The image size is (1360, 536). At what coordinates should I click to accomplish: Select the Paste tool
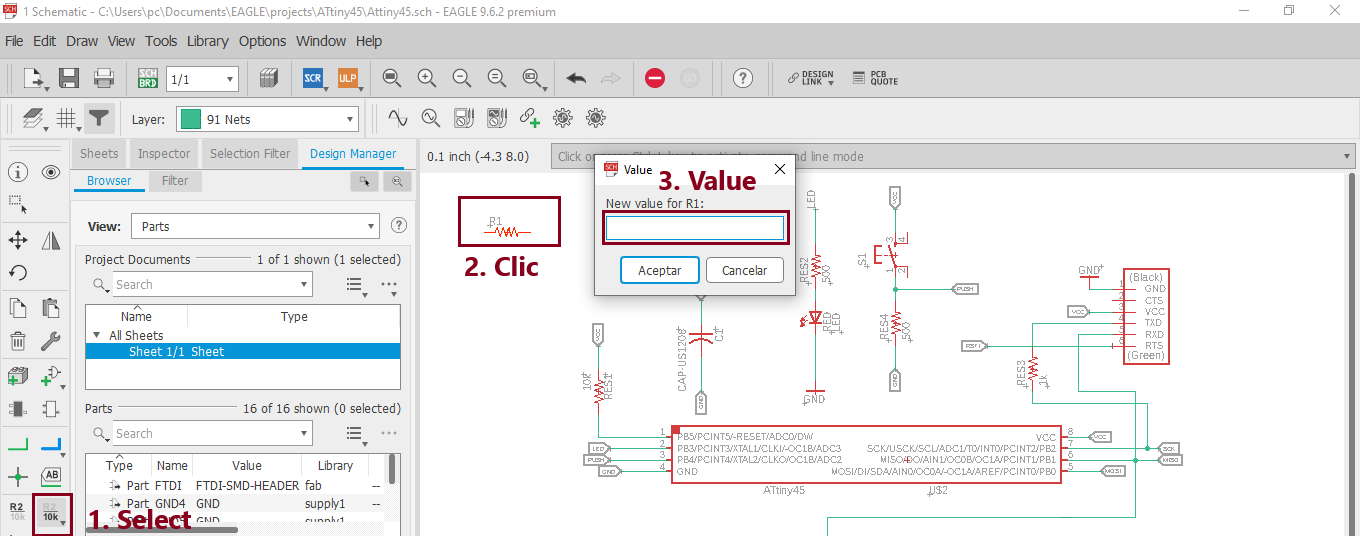coord(51,308)
